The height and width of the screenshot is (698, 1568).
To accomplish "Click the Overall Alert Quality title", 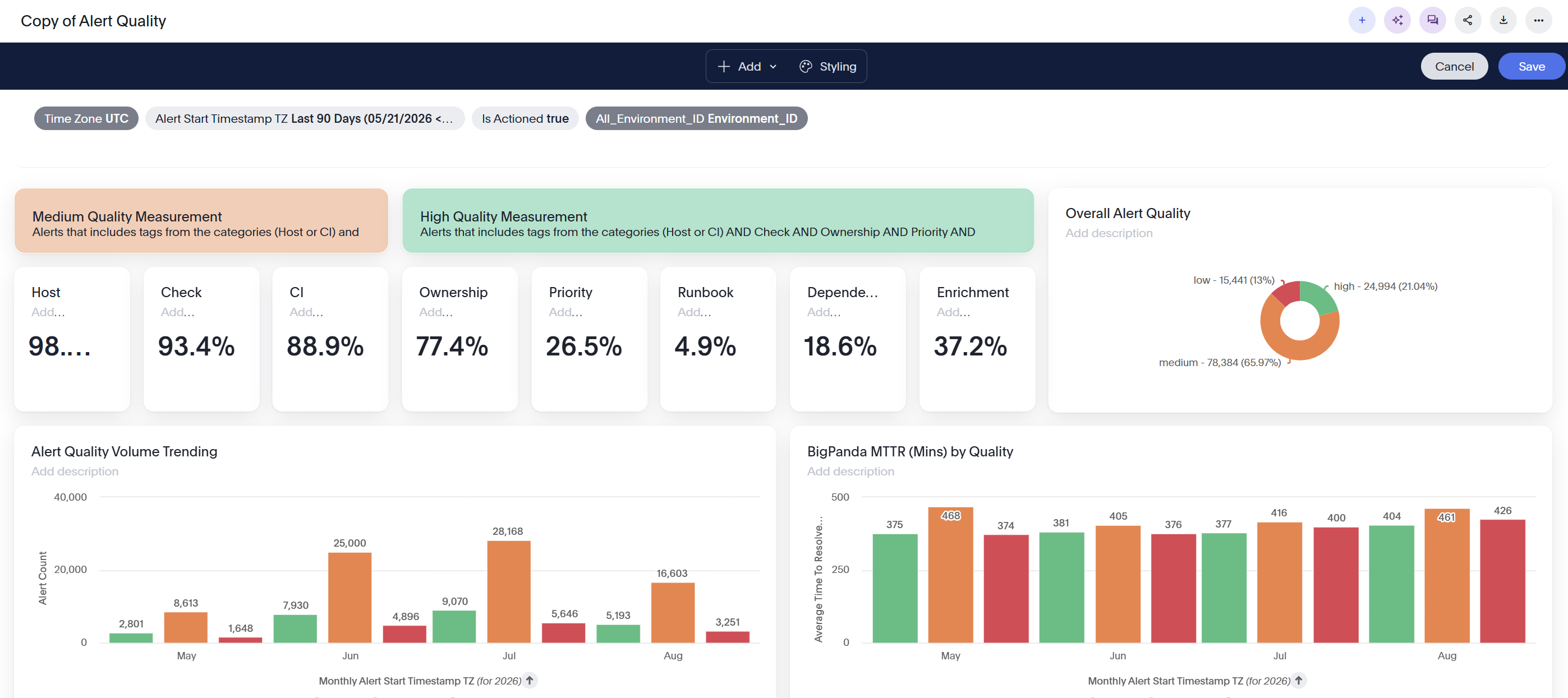I will coord(1127,214).
